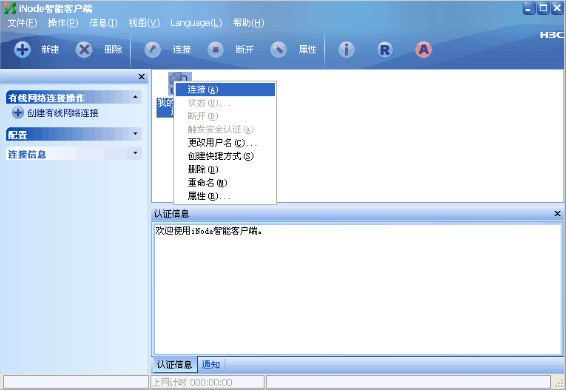Image resolution: width=566 pixels, height=390 pixels.
Task: Choose 创建快捷方式(S) in context menu
Action: pos(225,156)
